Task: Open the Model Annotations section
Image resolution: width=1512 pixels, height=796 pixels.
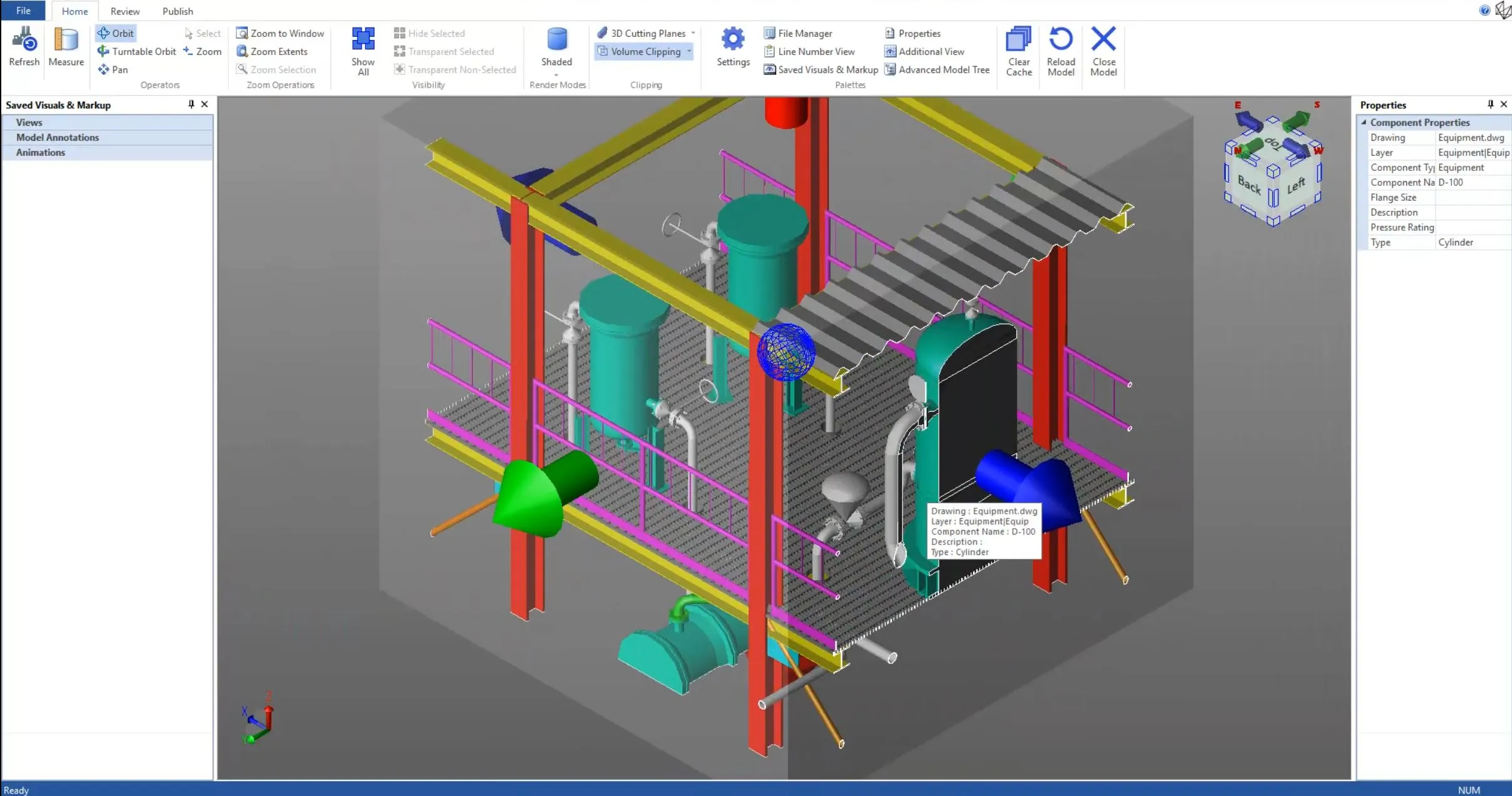Action: (58, 137)
